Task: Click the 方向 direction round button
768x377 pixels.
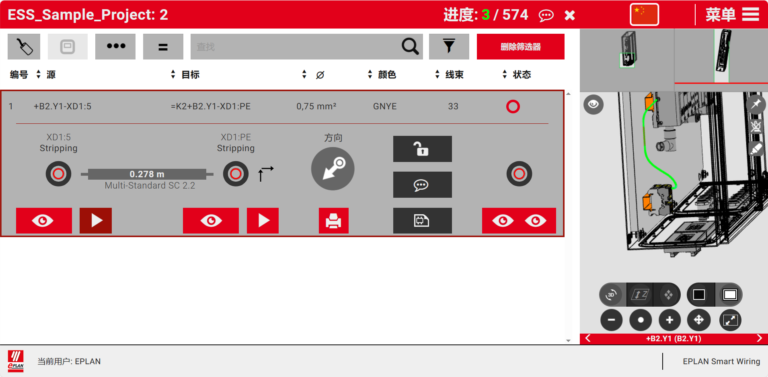Action: pos(333,169)
